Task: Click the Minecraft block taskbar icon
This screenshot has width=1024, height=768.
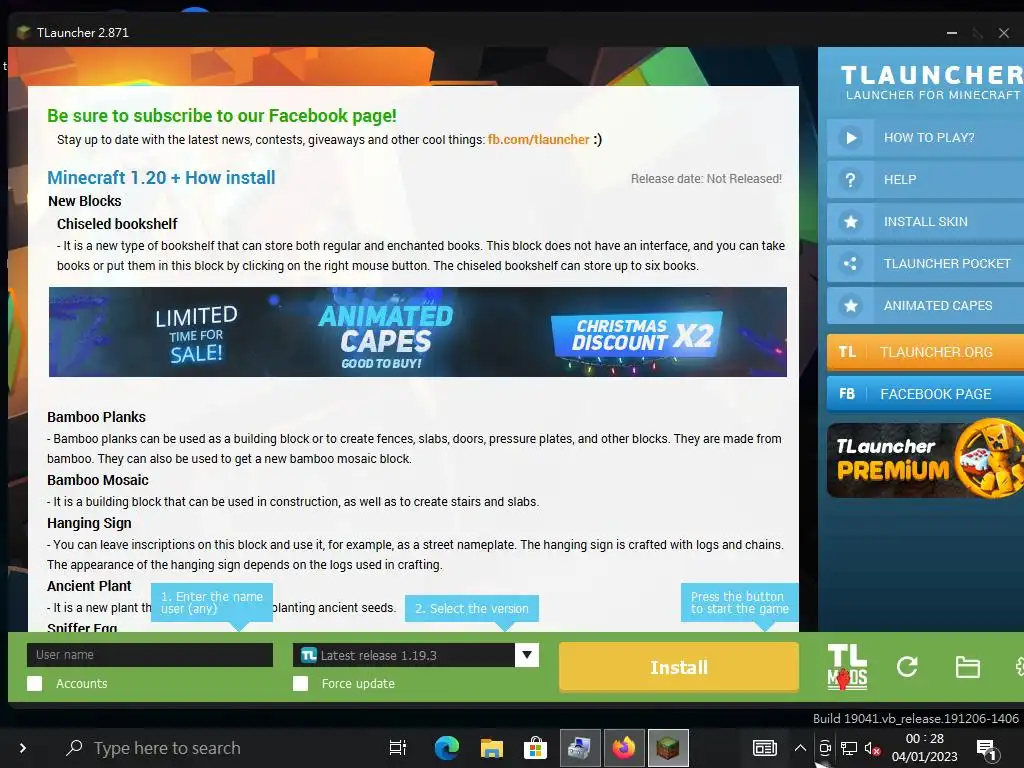Action: coord(667,748)
